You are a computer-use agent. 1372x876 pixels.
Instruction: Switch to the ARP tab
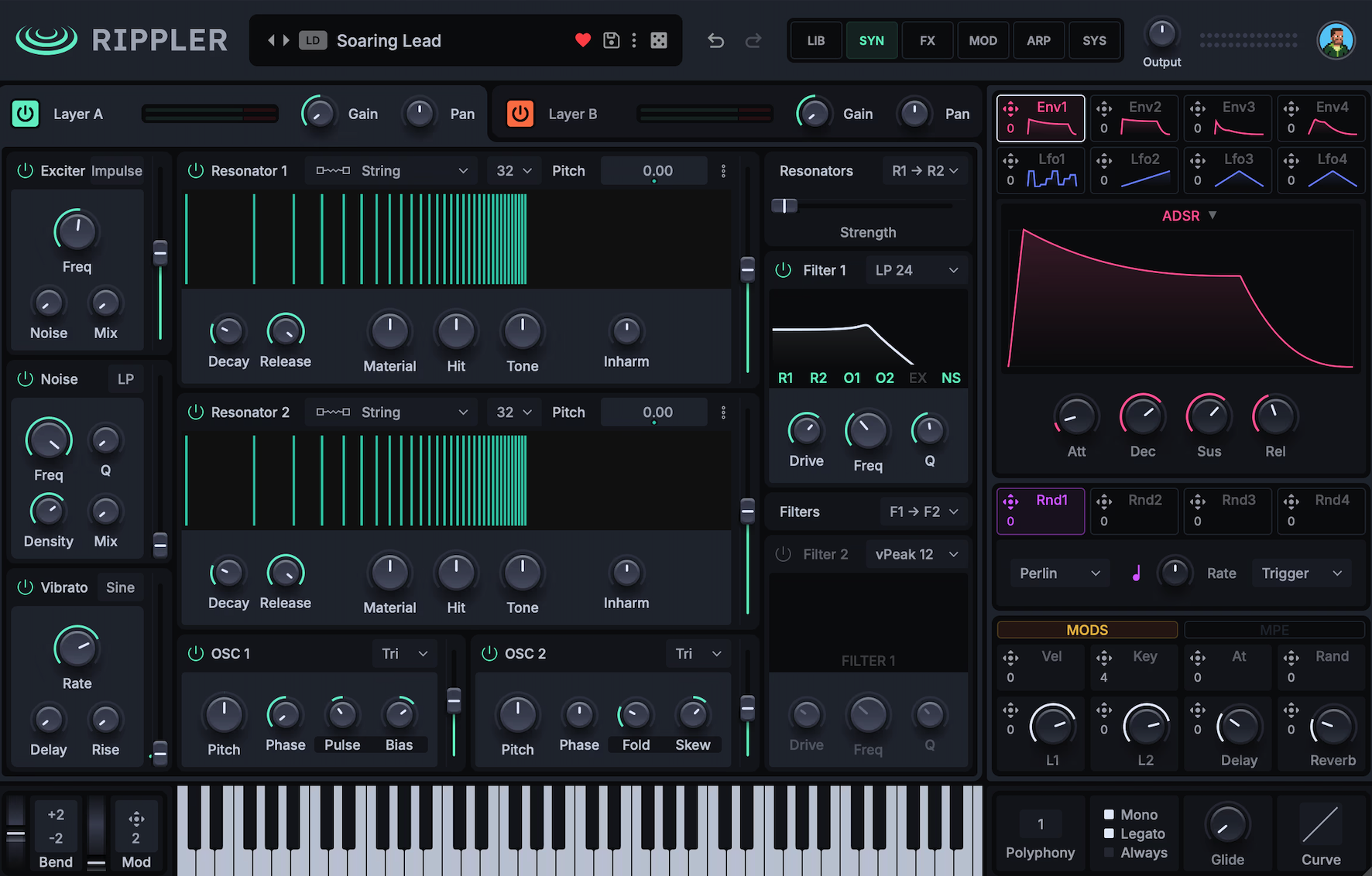pos(1039,40)
